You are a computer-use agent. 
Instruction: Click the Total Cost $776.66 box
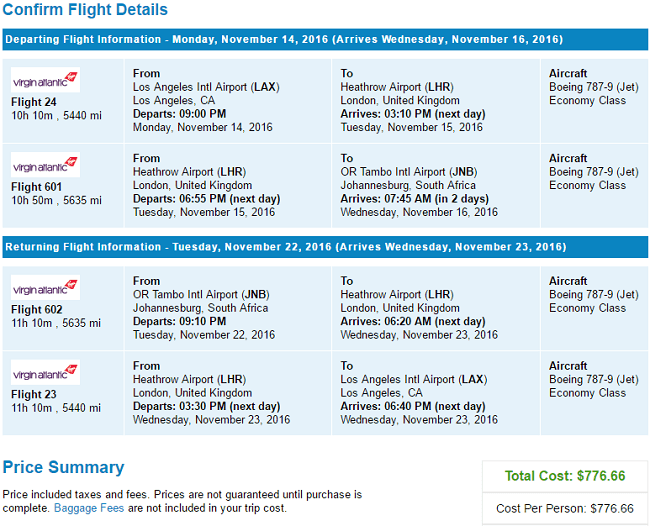pyautogui.click(x=565, y=476)
